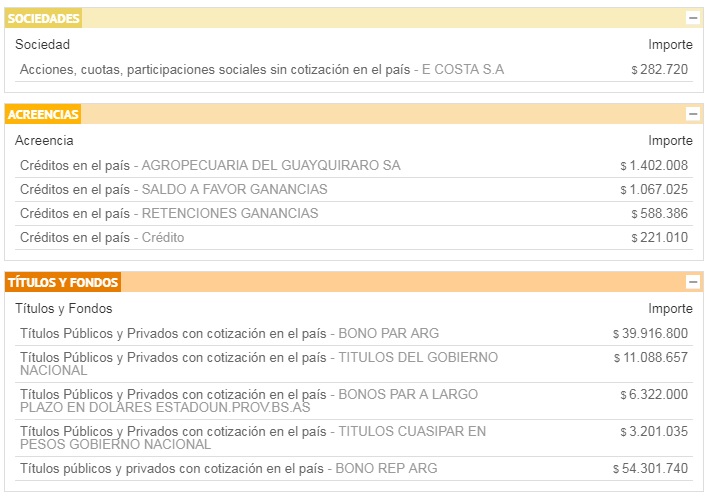Select the E COSTA S.A row
The image size is (711, 501).
point(262,69)
